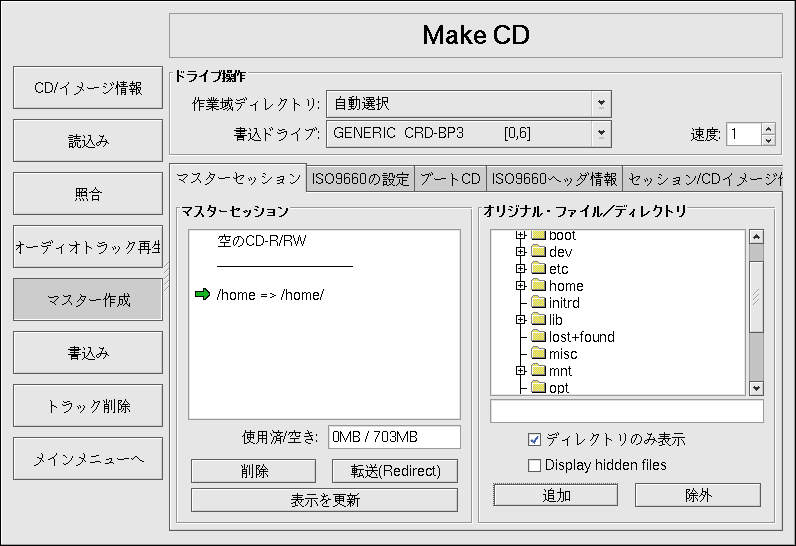This screenshot has width=796, height=546.
Task: Switch to the ISO9660の設定 tab
Action: 360,179
